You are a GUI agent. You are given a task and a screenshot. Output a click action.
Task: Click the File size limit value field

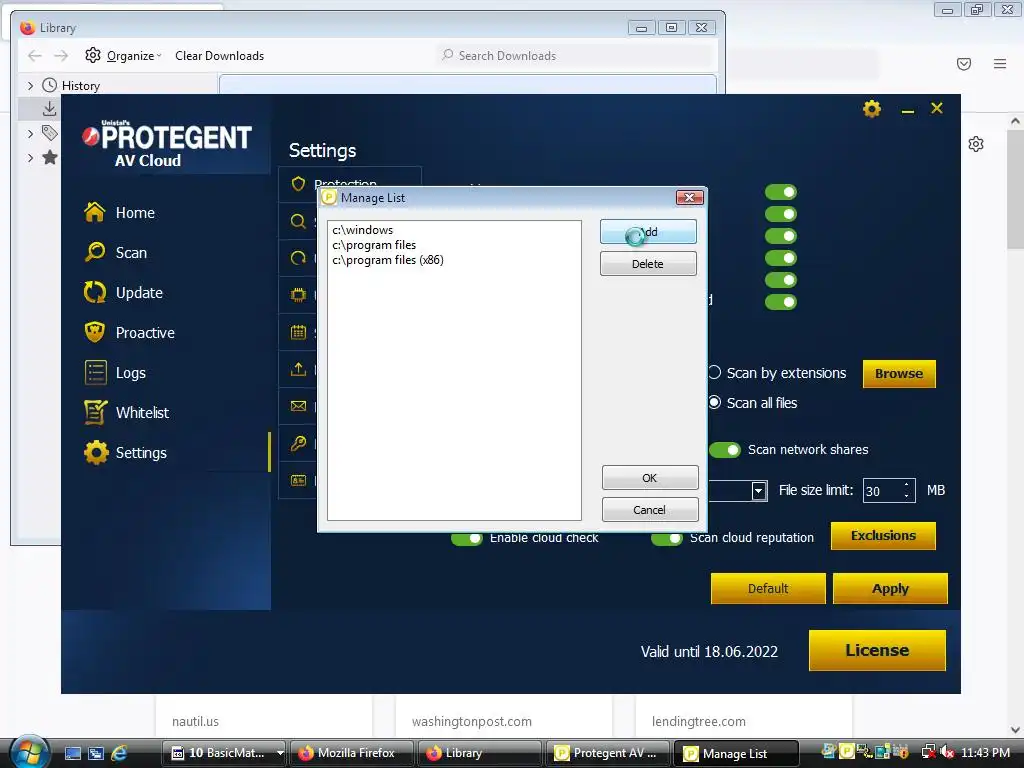click(882, 490)
